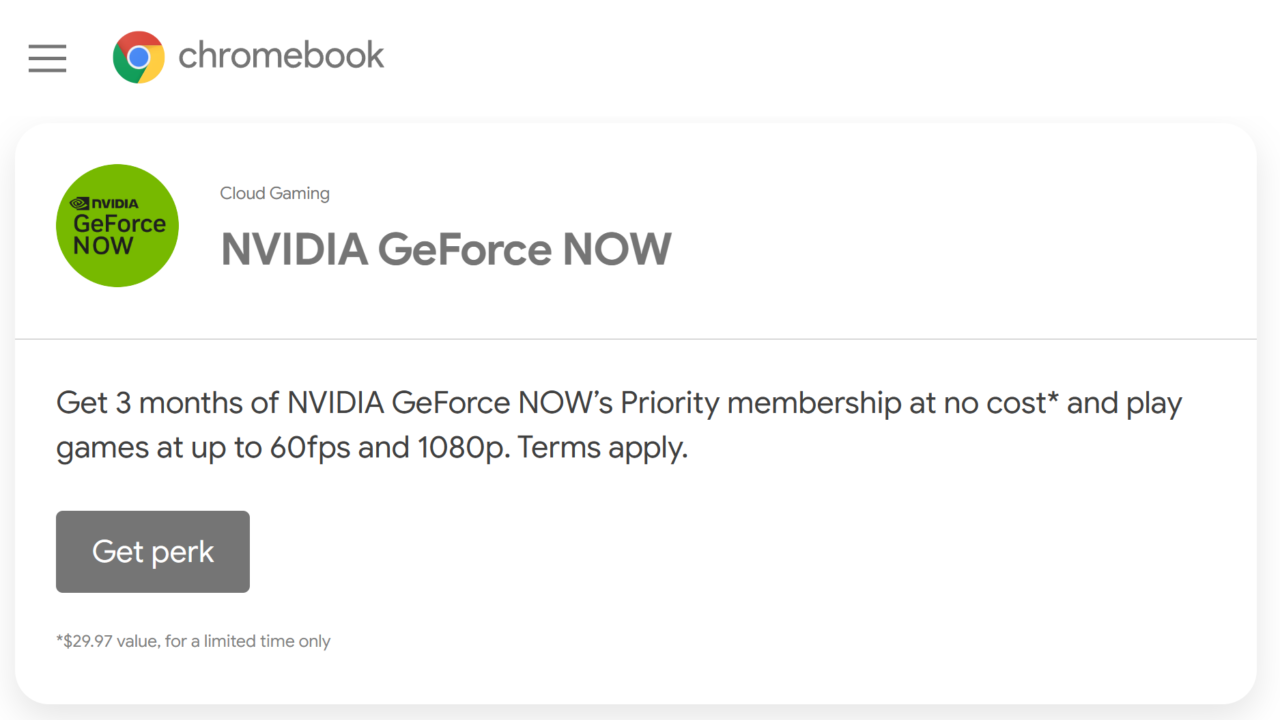Viewport: 1280px width, 720px height.
Task: Click the GeForce word inside green logo
Action: (x=119, y=224)
